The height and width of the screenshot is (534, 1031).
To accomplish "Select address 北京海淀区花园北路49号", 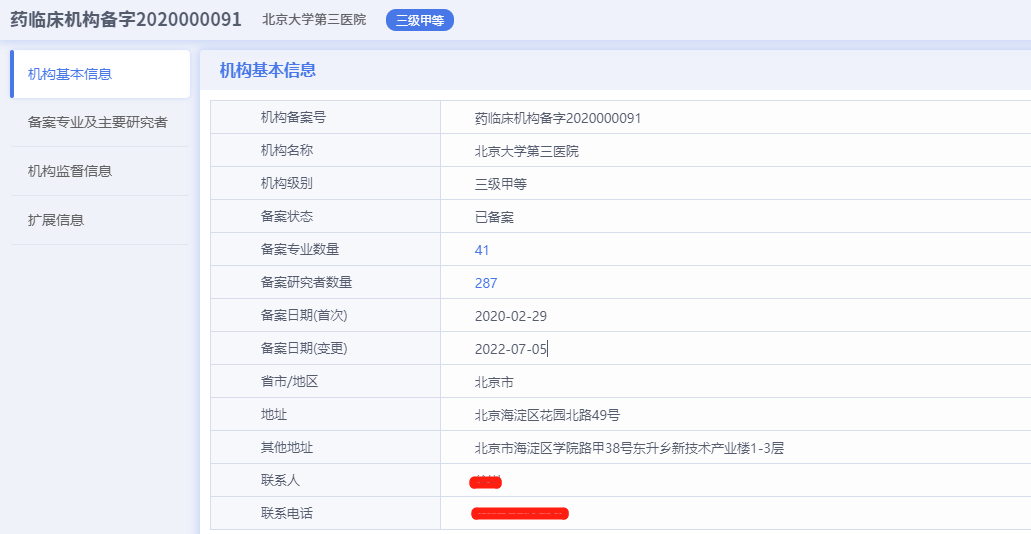I will (x=547, y=414).
